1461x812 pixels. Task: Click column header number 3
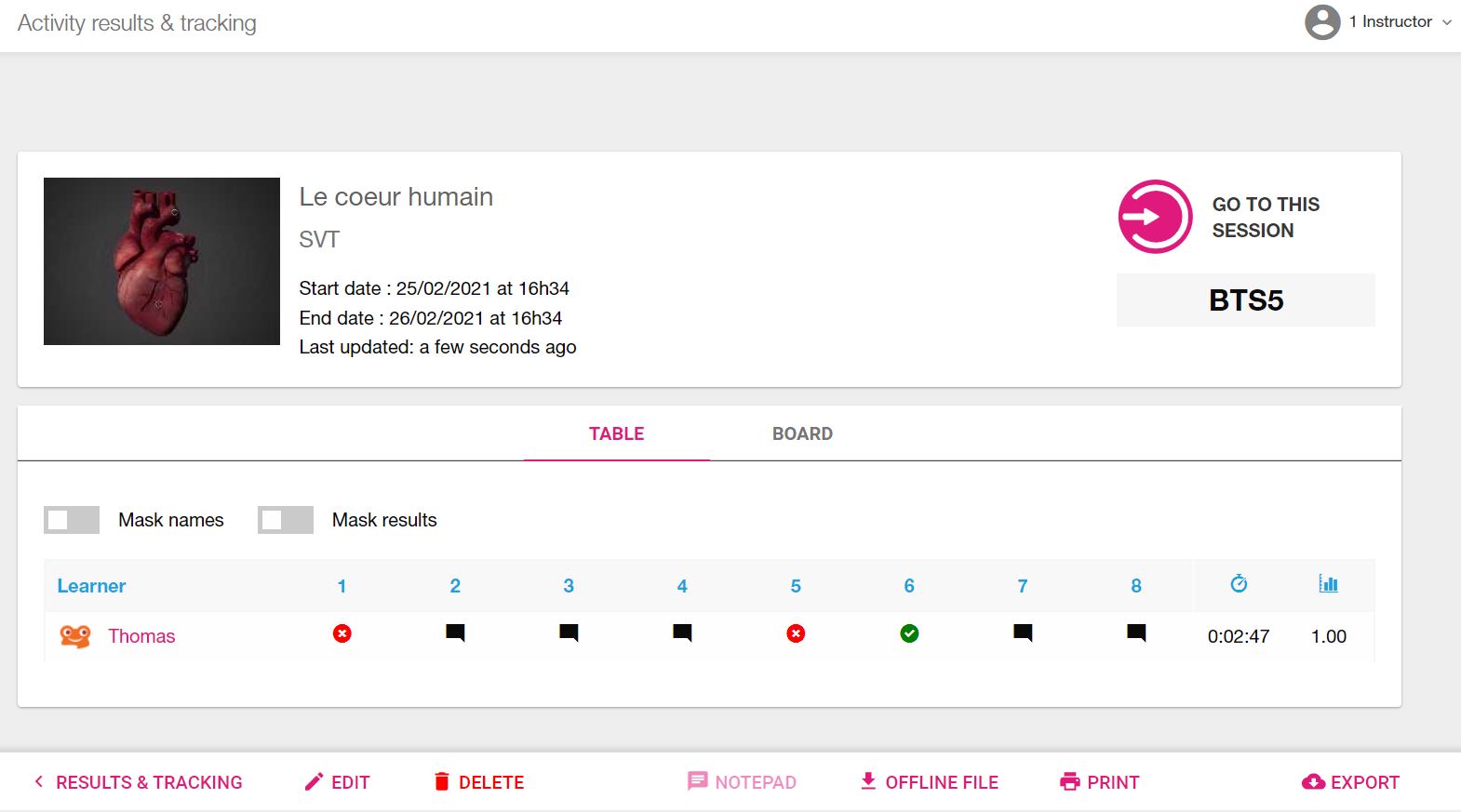(x=569, y=586)
